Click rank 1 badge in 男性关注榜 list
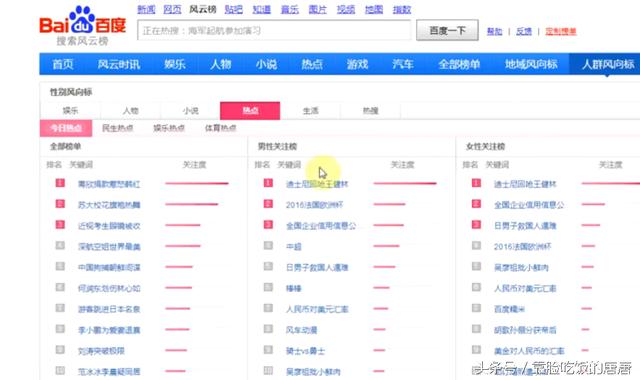The height and width of the screenshot is (380, 640). click(268, 183)
